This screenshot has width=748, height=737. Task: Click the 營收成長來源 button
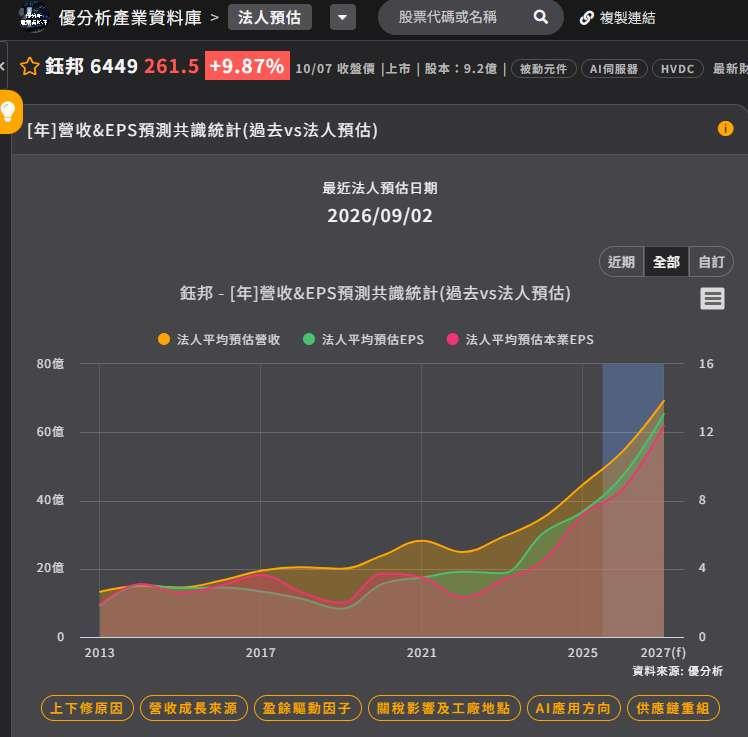tap(194, 708)
